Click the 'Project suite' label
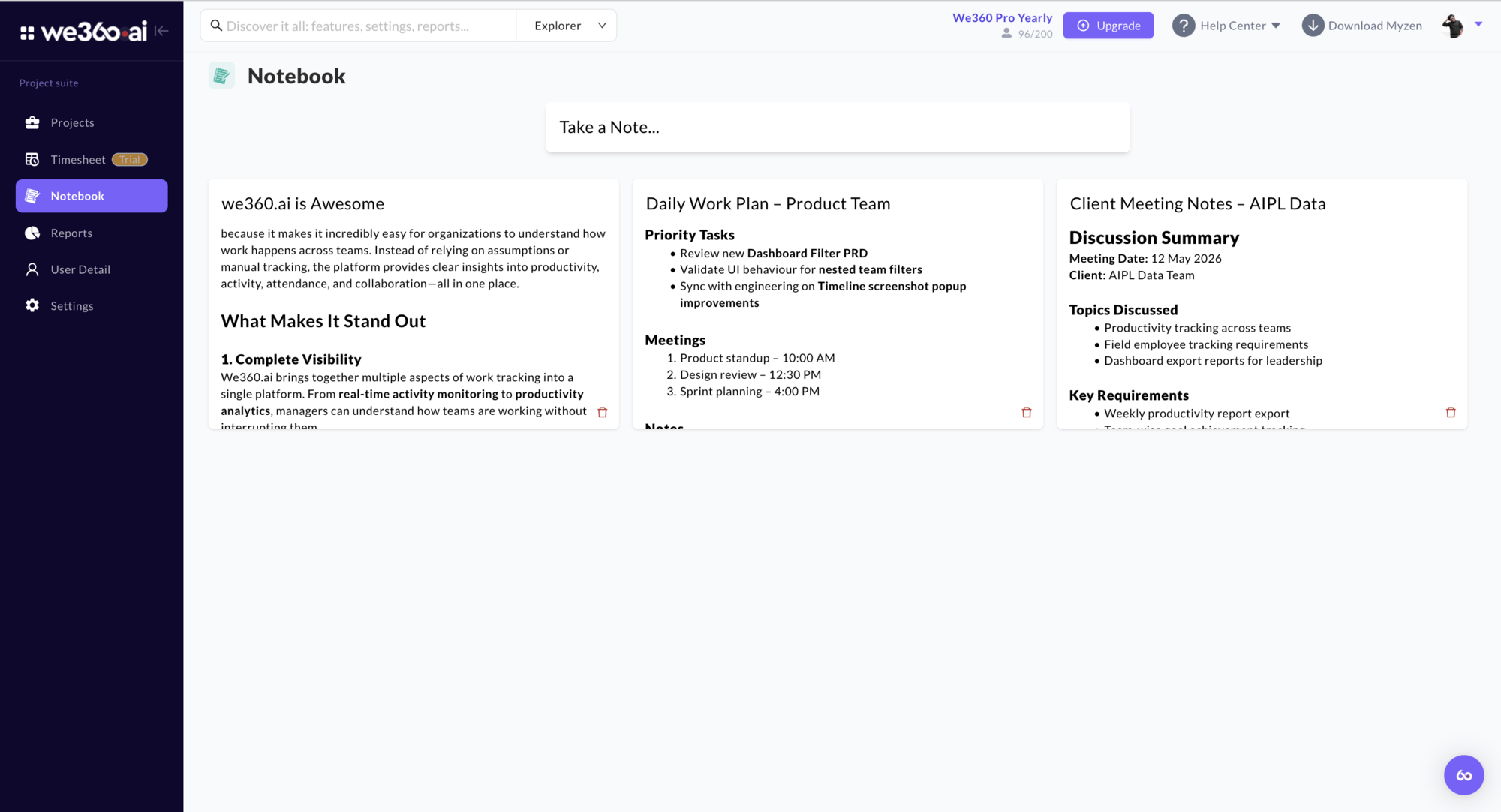The height and width of the screenshot is (812, 1501). [x=49, y=83]
